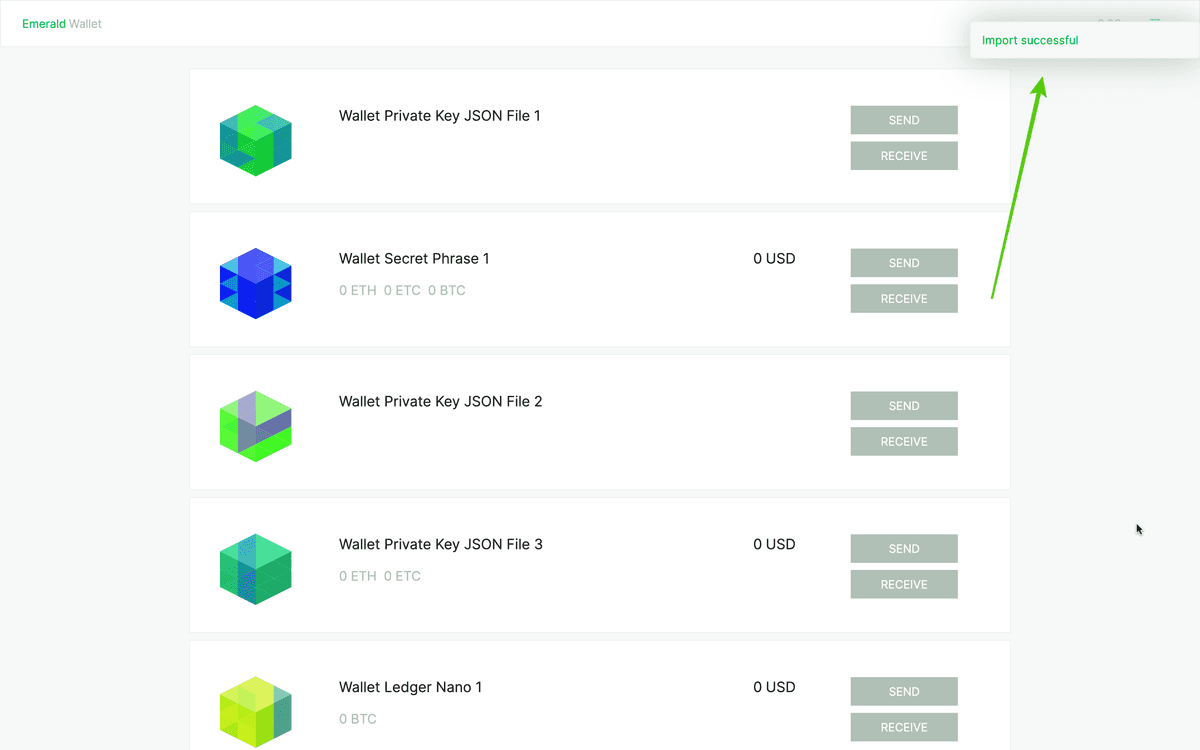Viewport: 1200px width, 750px height.
Task: Open the yellow-green Wallet Ledger Nano 1 icon
Action: click(255, 711)
